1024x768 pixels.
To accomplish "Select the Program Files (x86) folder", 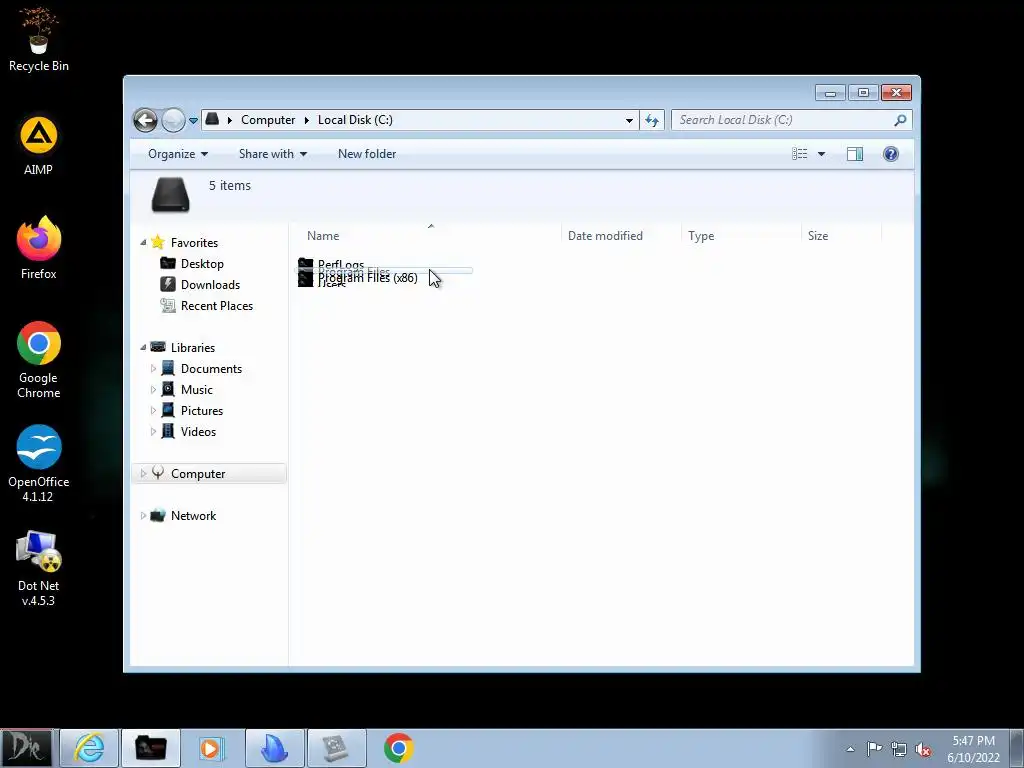I will point(368,278).
